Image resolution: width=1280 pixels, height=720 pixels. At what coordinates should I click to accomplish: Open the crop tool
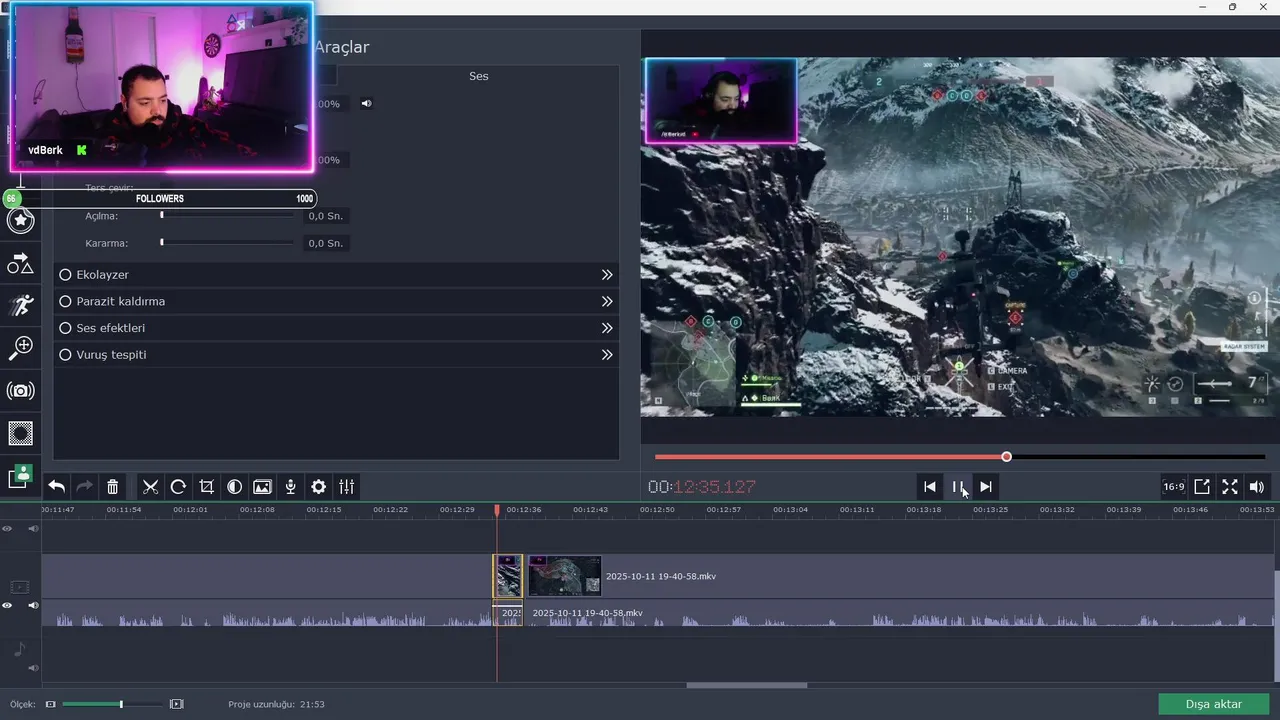tap(206, 486)
